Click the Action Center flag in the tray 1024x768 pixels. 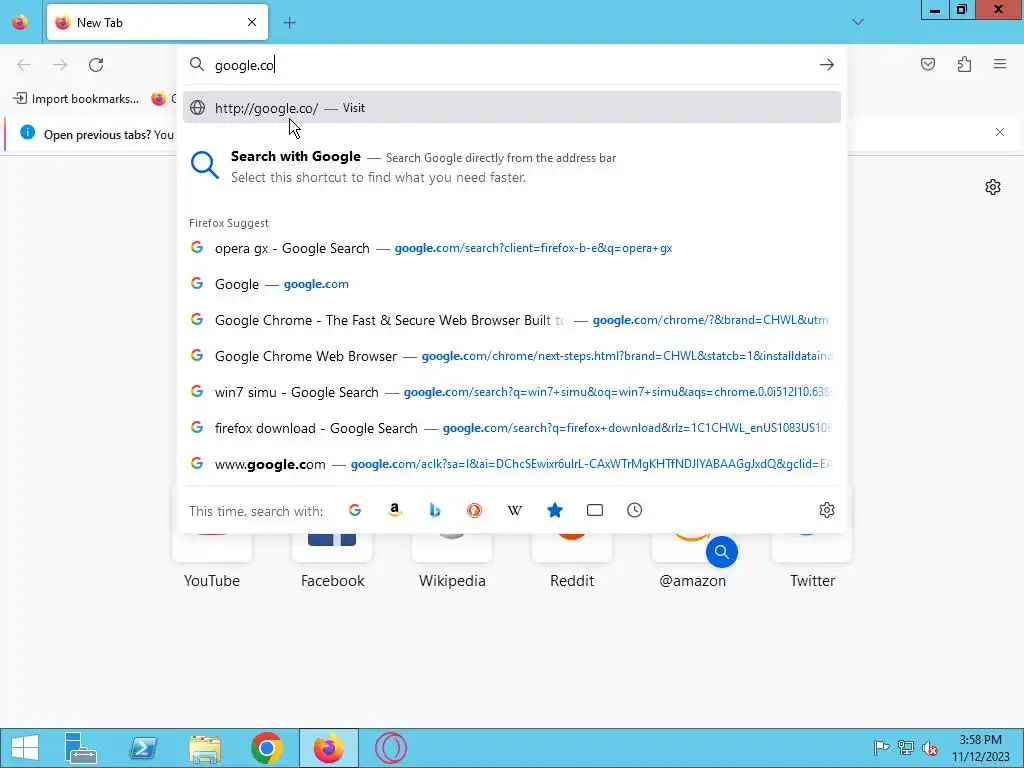pos(881,748)
